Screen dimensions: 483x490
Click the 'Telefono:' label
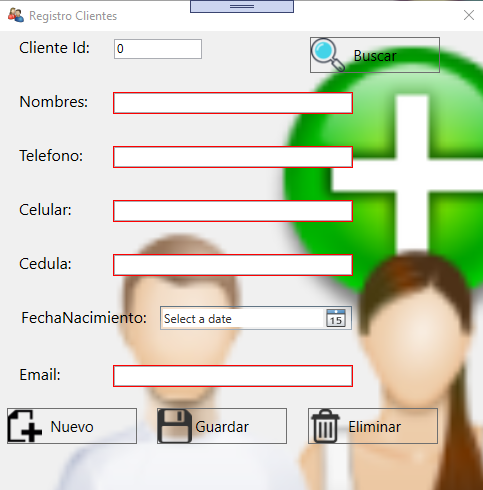click(51, 156)
